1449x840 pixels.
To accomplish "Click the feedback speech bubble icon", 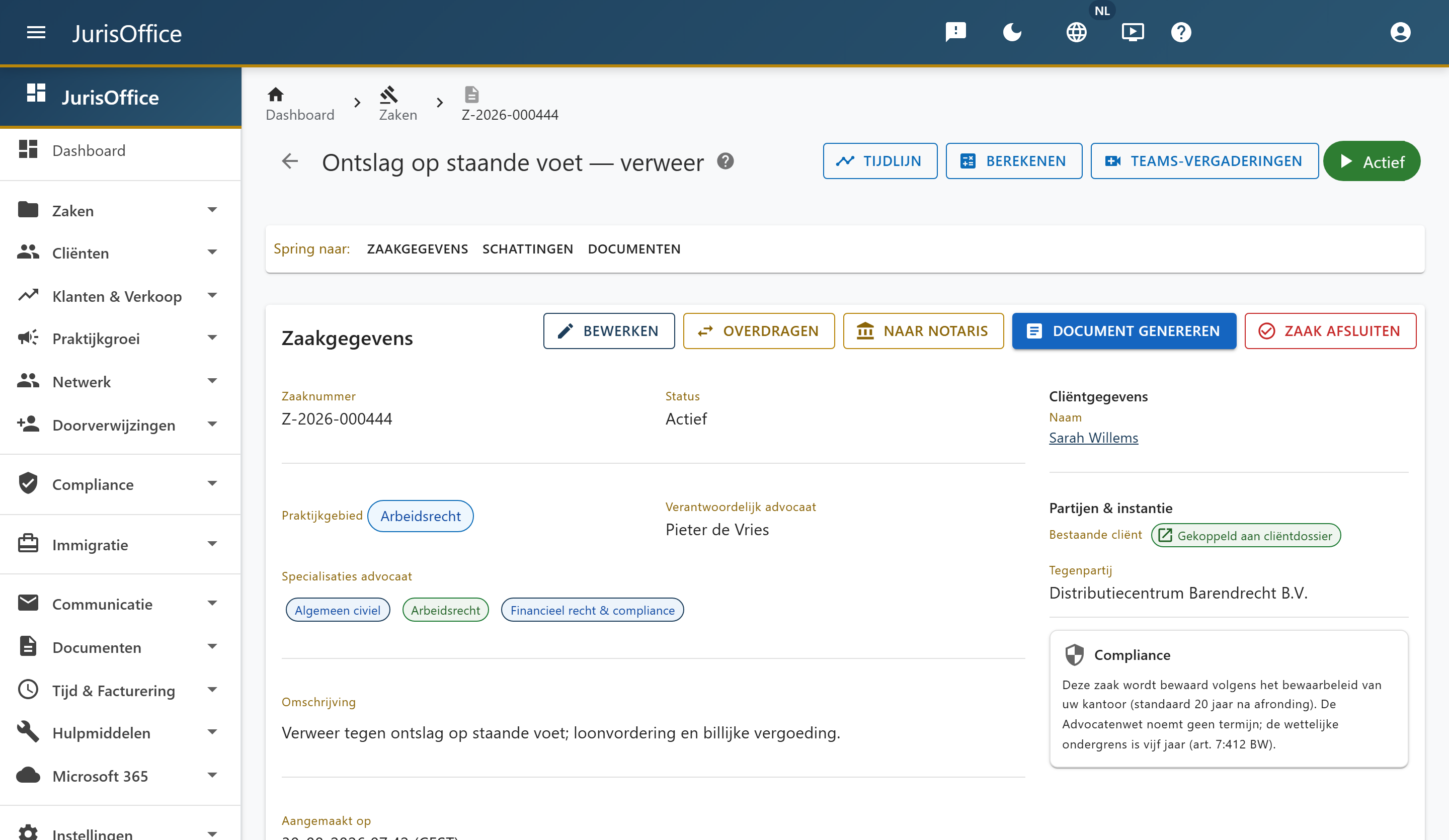I will pyautogui.click(x=955, y=32).
